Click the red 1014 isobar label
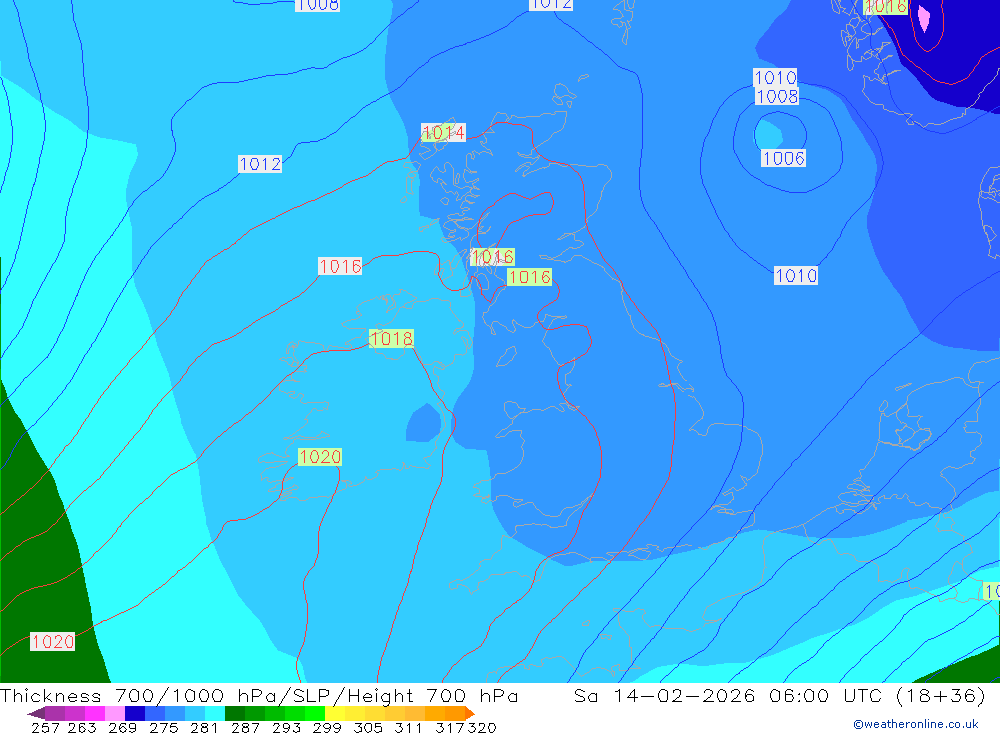 click(x=443, y=133)
